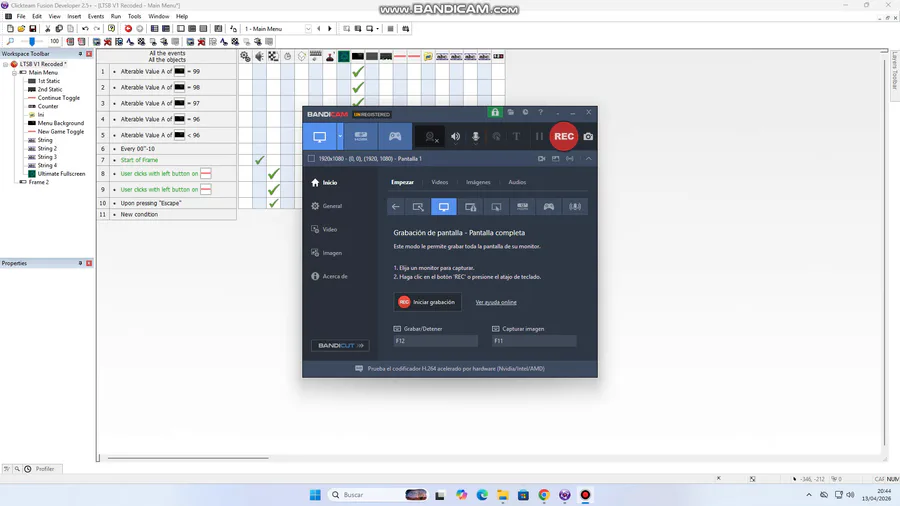Switch to Audios tab in Bandicam

[517, 182]
